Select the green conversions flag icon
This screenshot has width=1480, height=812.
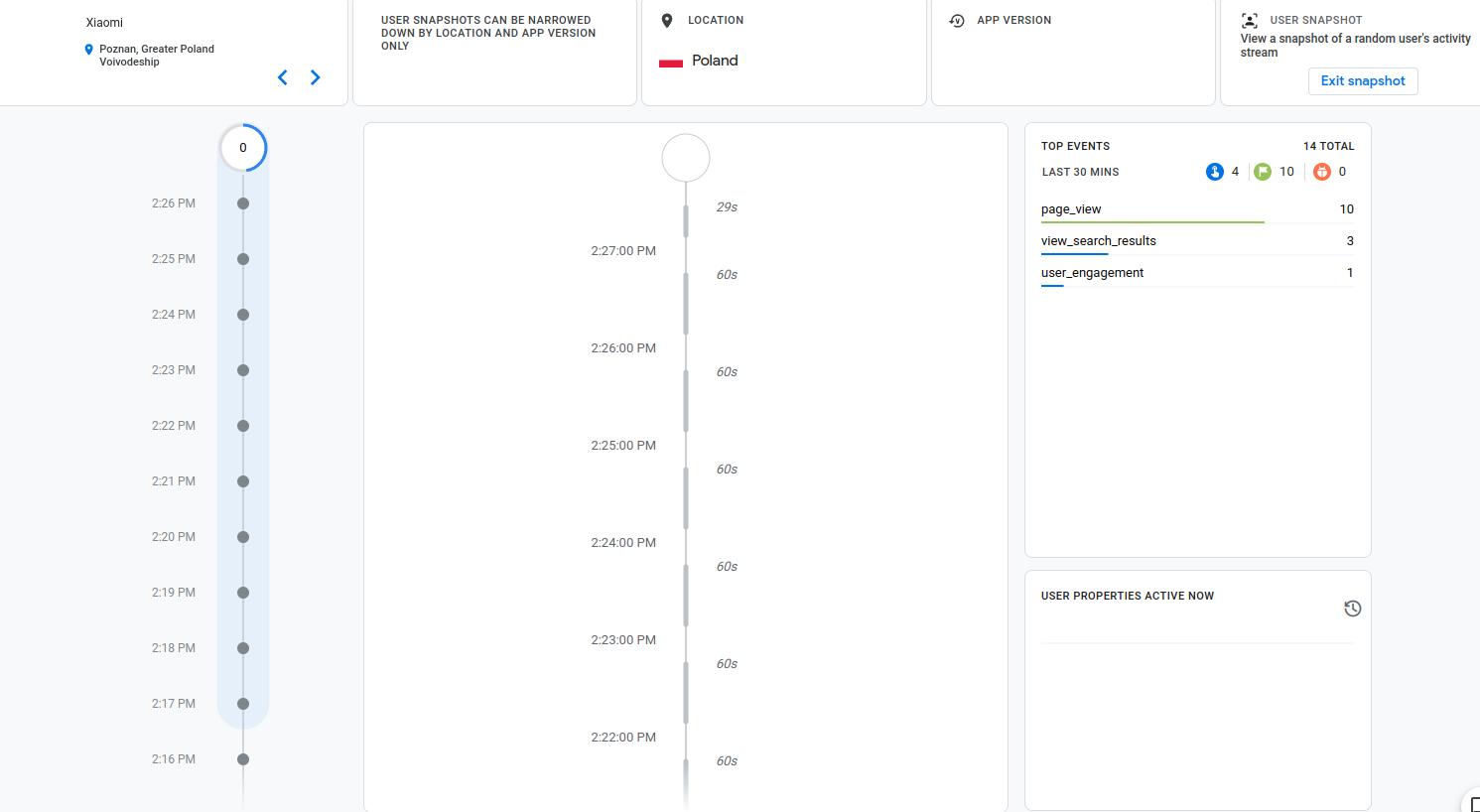coord(1262,171)
